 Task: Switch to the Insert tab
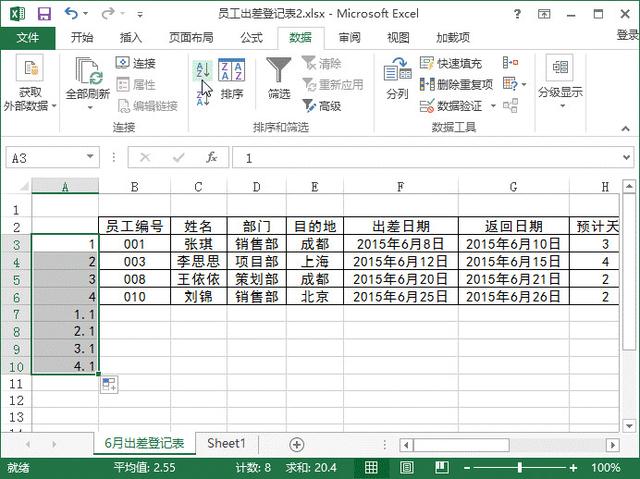click(x=131, y=38)
